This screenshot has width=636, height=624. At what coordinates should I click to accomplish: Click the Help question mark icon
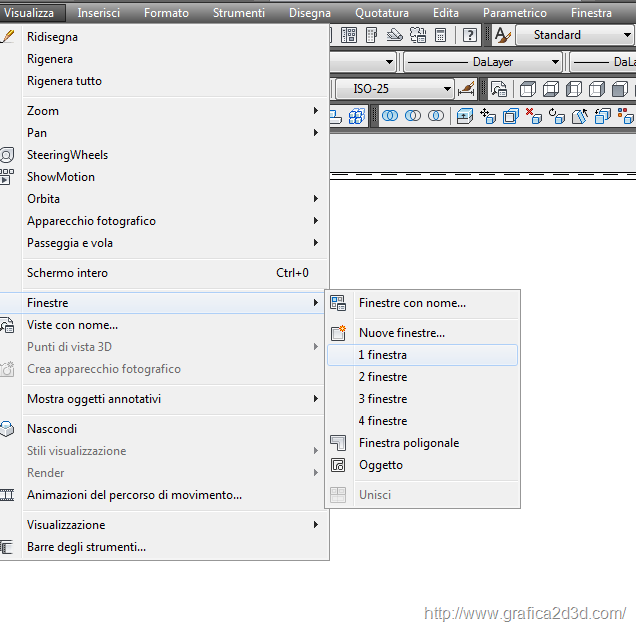point(470,35)
